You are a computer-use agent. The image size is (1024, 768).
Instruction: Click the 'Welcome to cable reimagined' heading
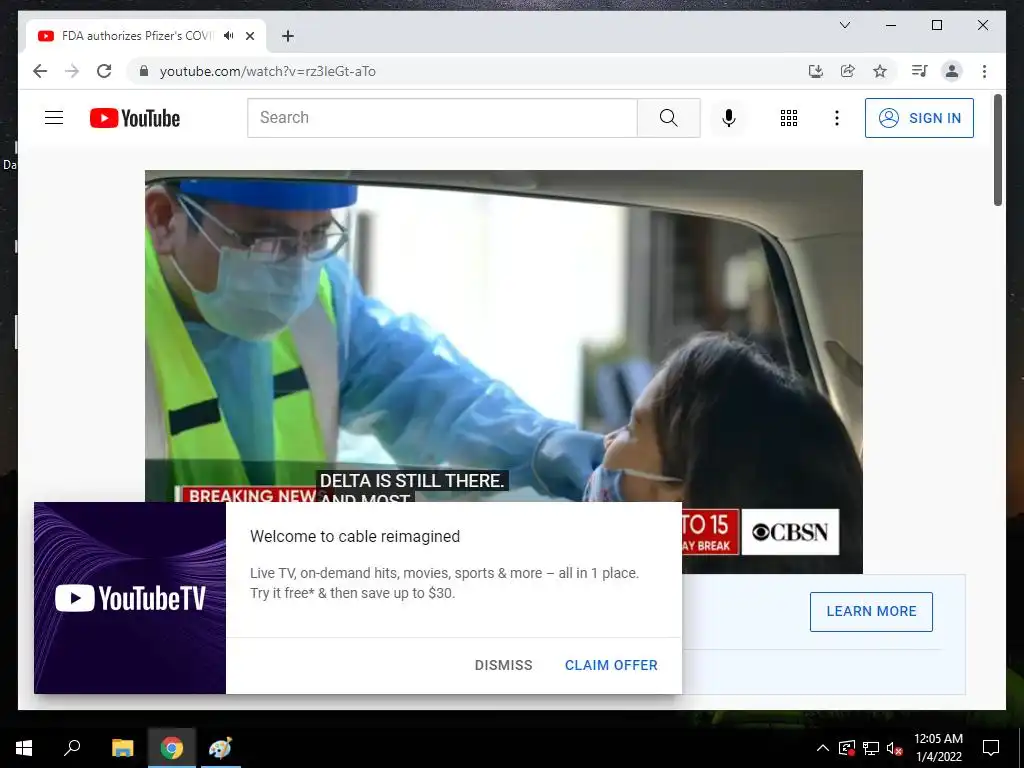coord(355,536)
